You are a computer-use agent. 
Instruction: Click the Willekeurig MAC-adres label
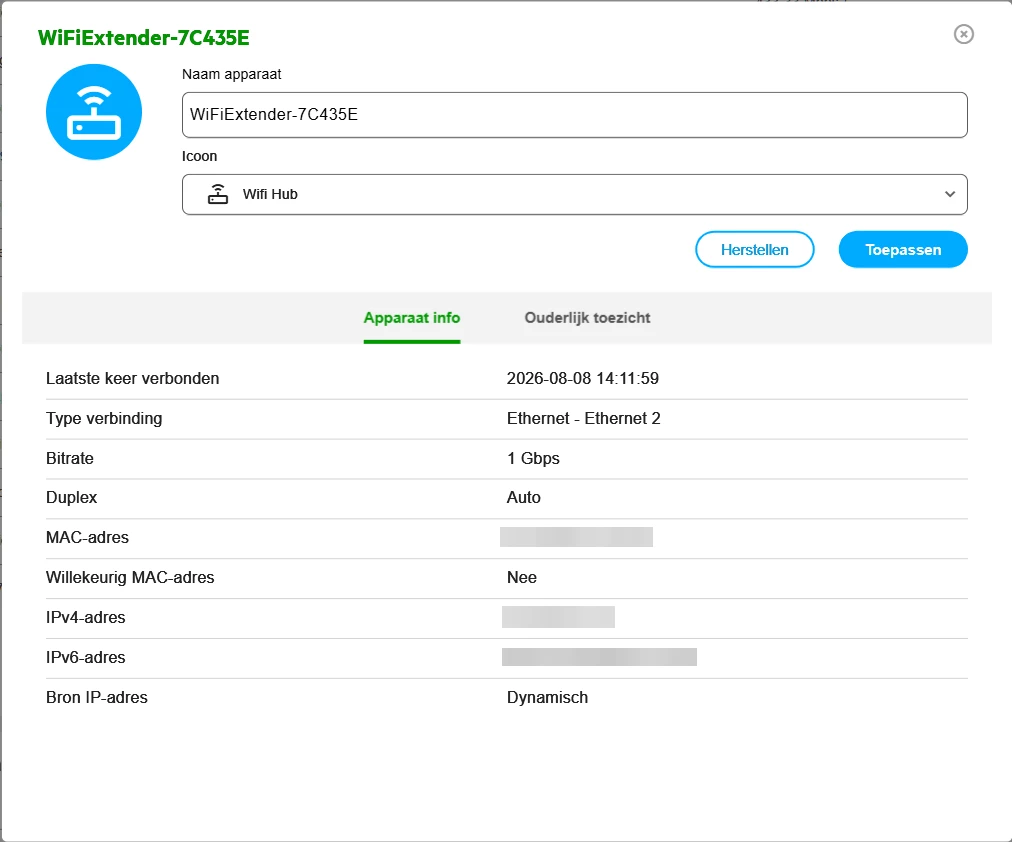pos(130,577)
